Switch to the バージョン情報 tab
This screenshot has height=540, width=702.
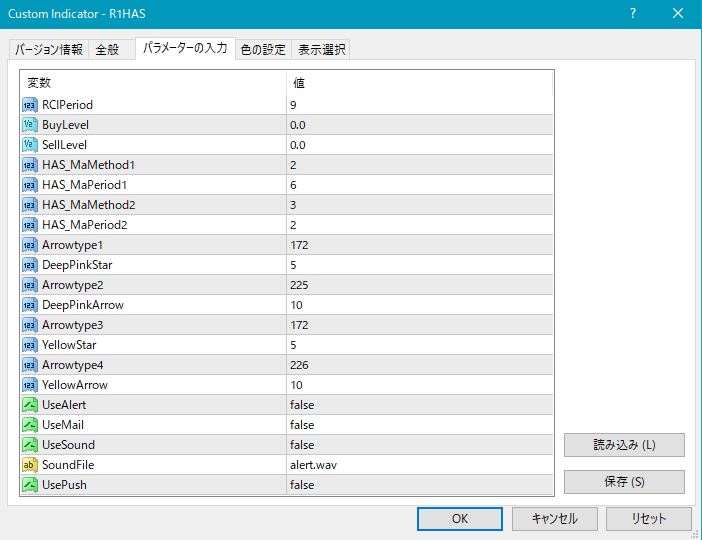point(48,50)
